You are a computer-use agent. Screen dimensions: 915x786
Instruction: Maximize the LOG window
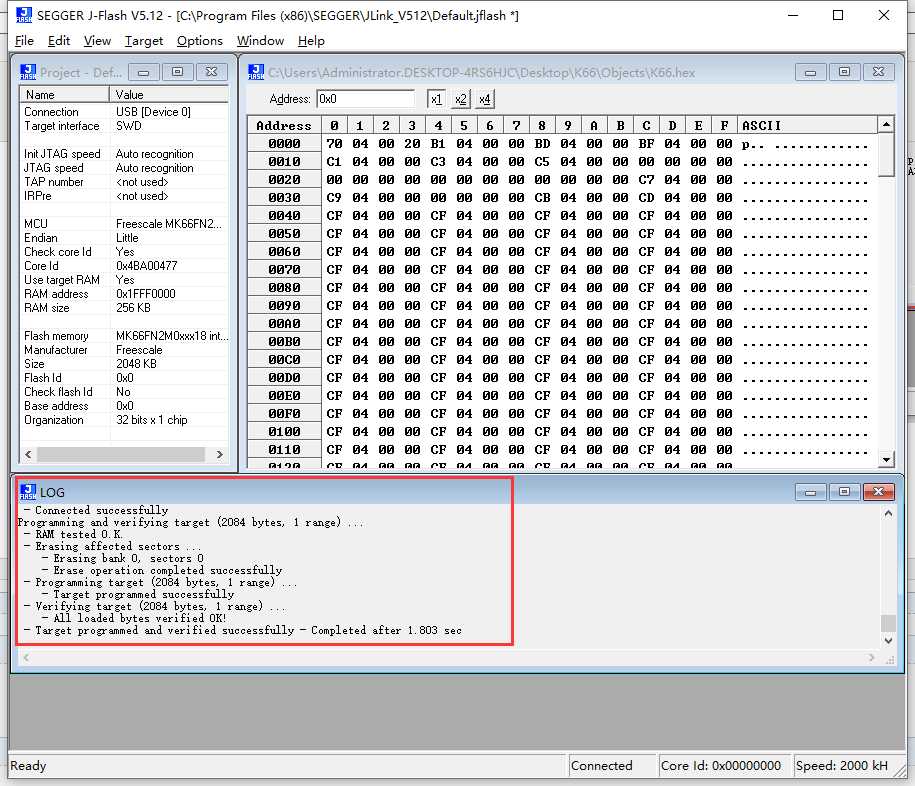pyautogui.click(x=844, y=492)
